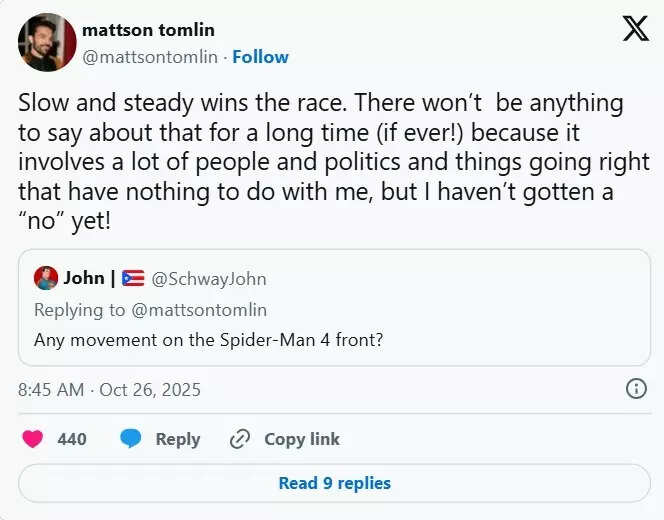Click the @mattsontomlin handle
The image size is (664, 520).
click(x=149, y=57)
